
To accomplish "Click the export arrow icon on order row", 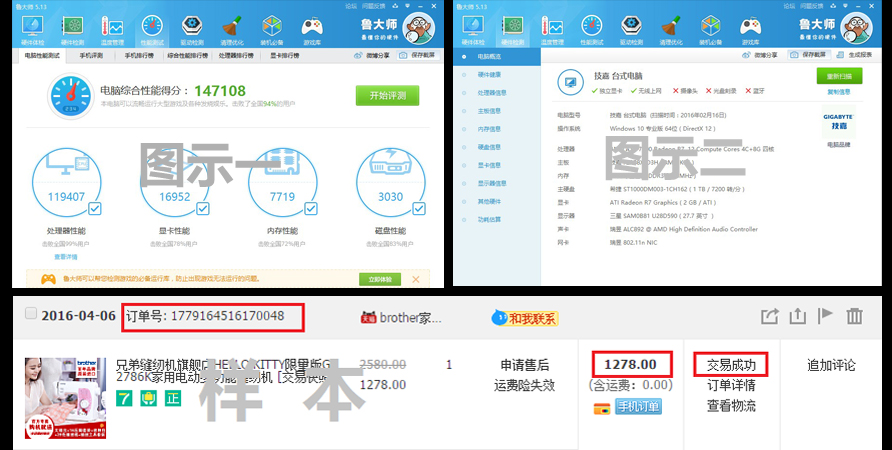I will [770, 316].
